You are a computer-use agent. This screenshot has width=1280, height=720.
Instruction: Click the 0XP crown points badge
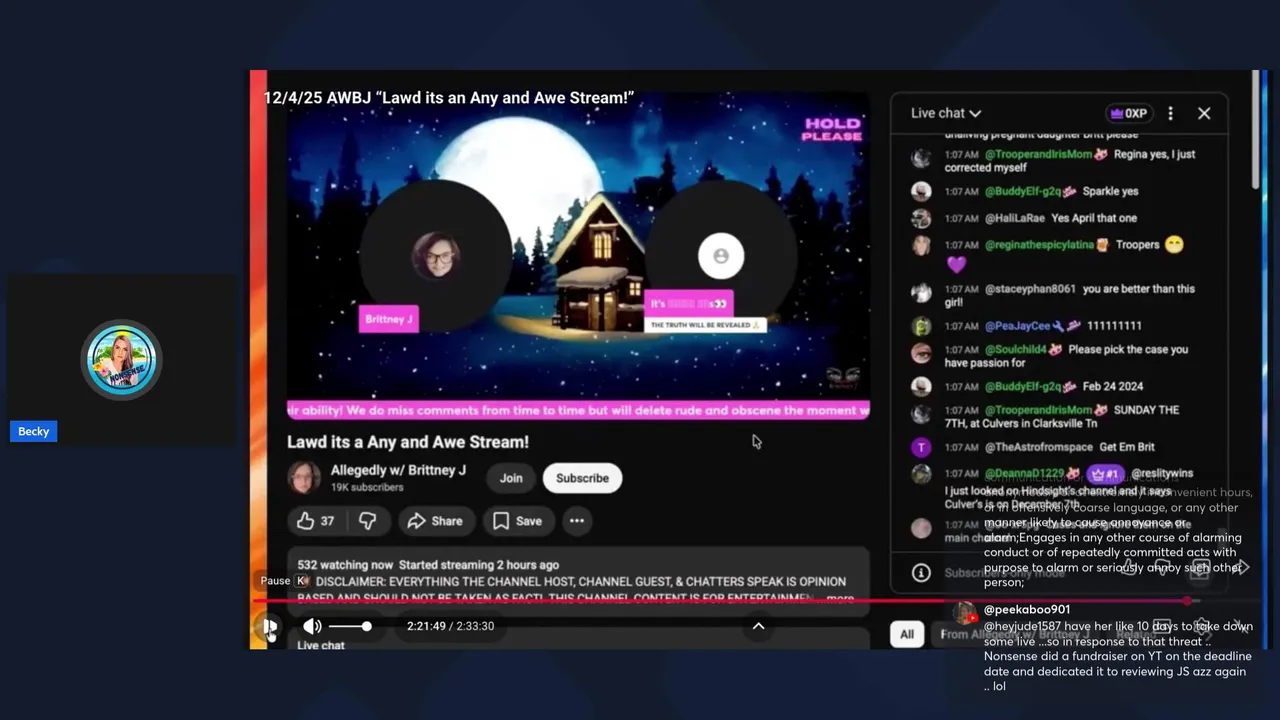1129,114
